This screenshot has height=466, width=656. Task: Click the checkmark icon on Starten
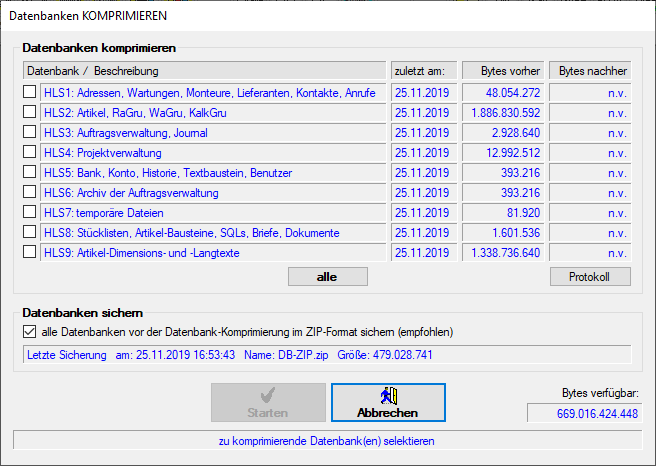click(x=267, y=395)
